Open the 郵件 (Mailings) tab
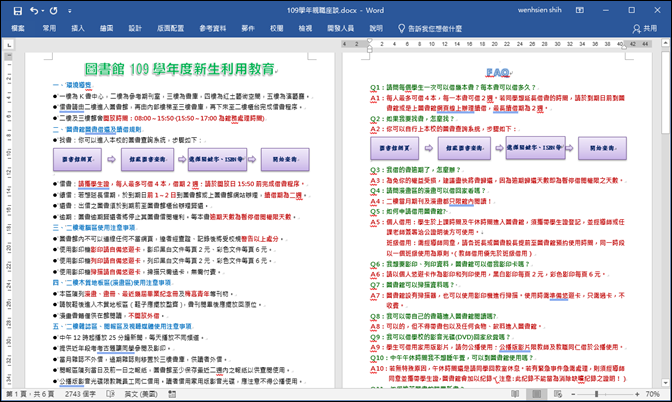672x402 pixels. pos(248,28)
